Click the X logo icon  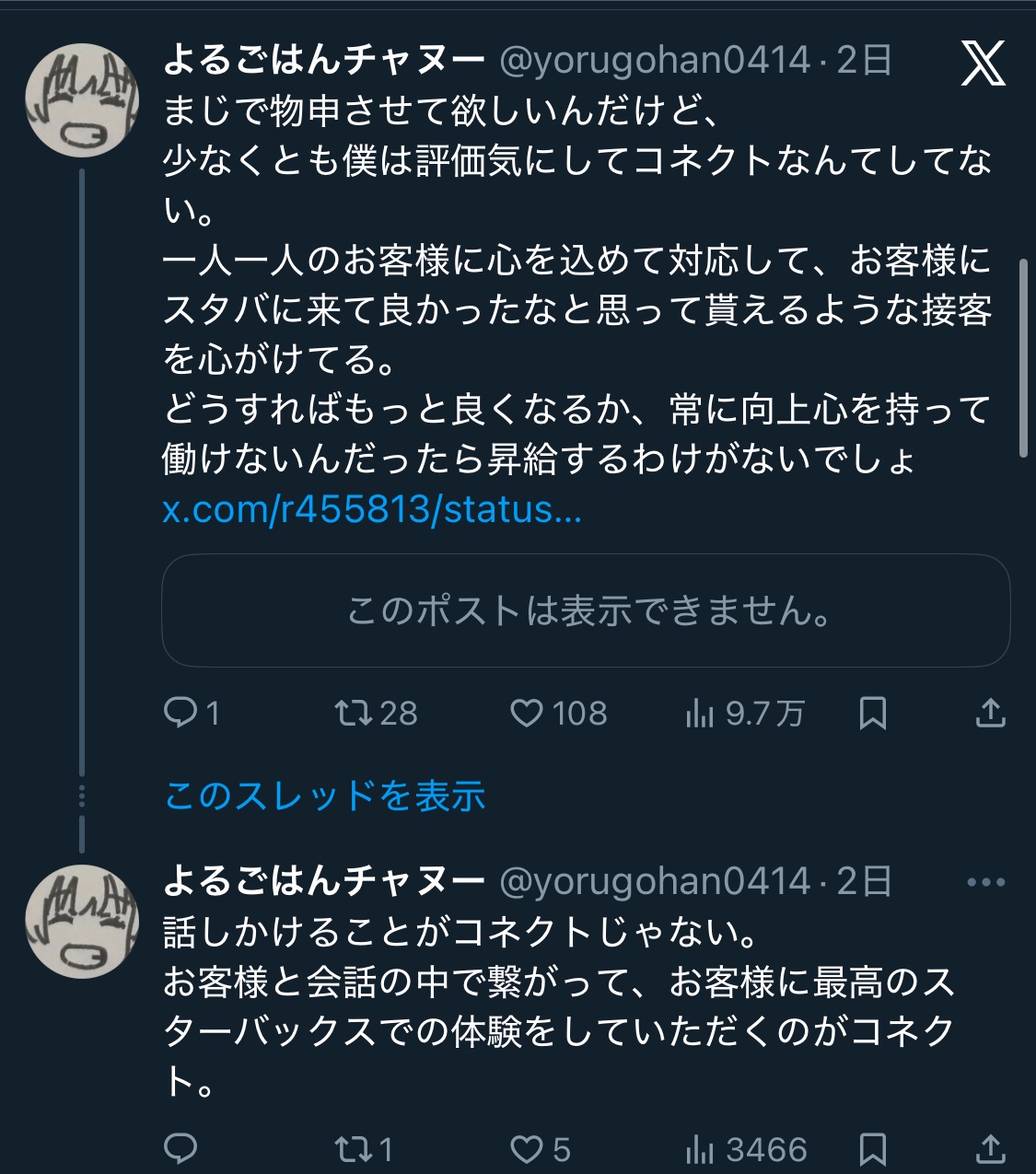pos(983,64)
